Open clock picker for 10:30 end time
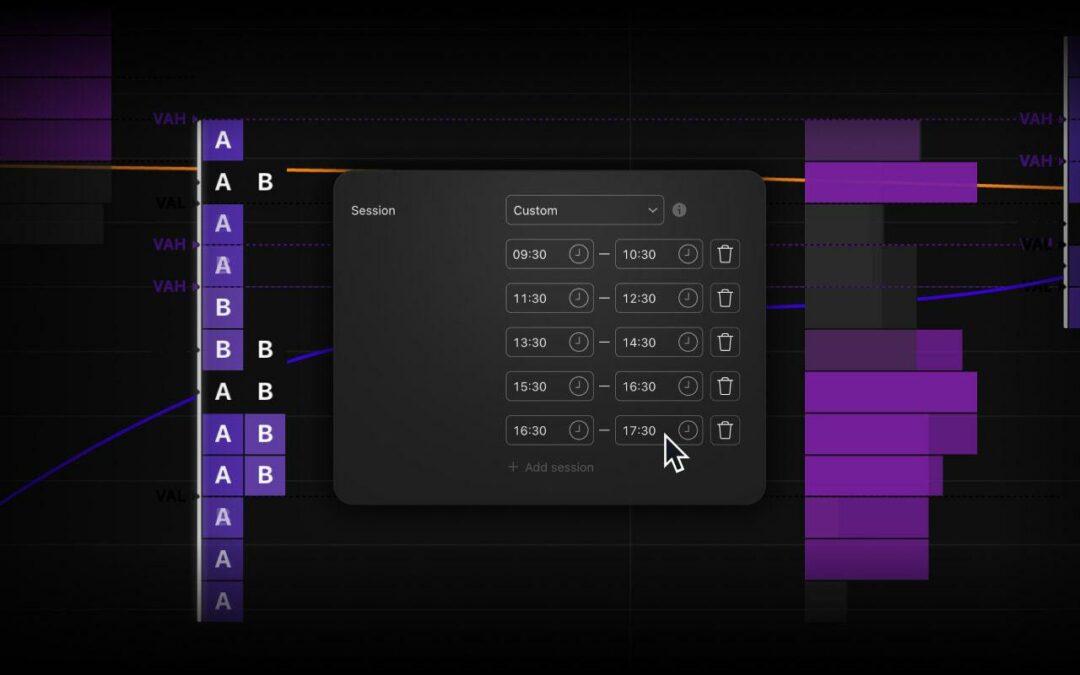Screen dimensions: 1080x675 pyautogui.click(x=687, y=254)
